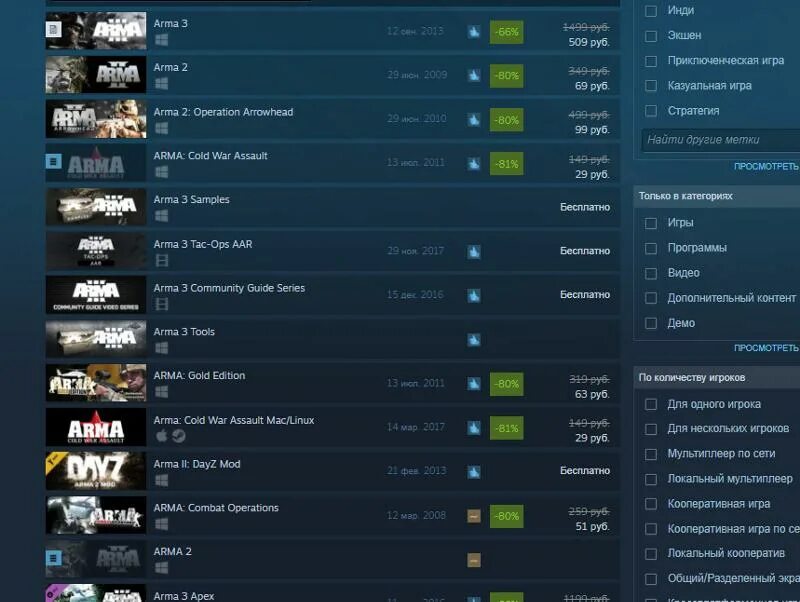The height and width of the screenshot is (602, 800).
Task: Toggle Мультиплеер по сети checkbox
Action: [651, 454]
